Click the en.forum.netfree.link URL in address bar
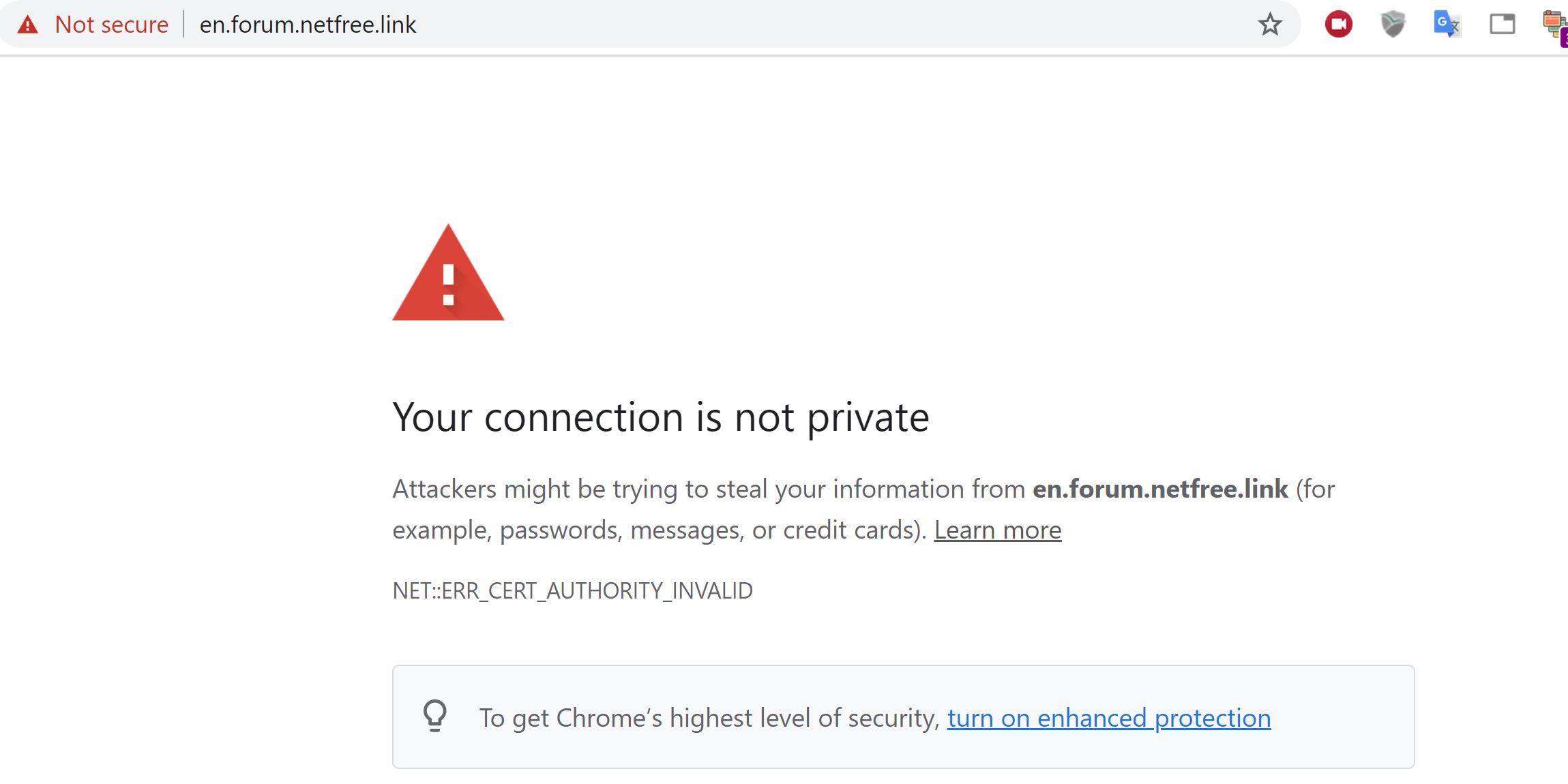 pyautogui.click(x=308, y=25)
